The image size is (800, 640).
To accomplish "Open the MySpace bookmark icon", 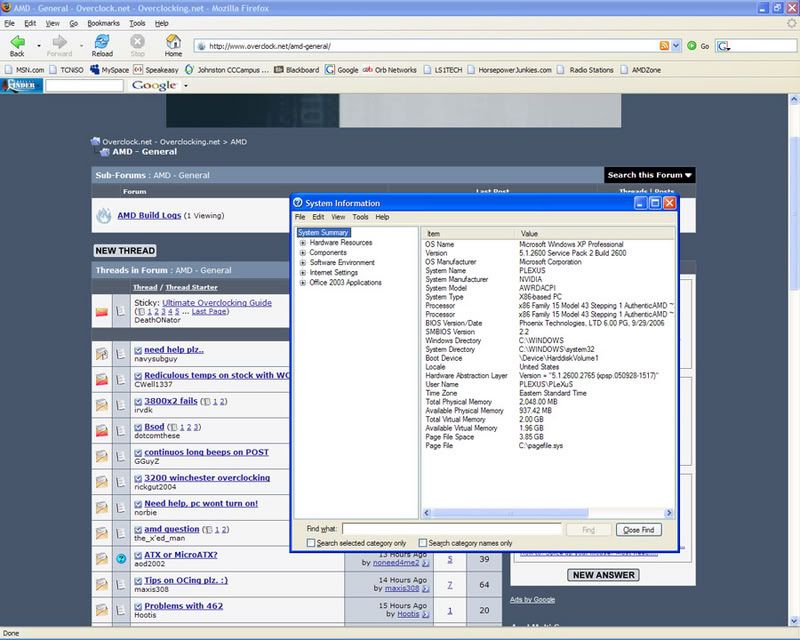I will [94, 69].
